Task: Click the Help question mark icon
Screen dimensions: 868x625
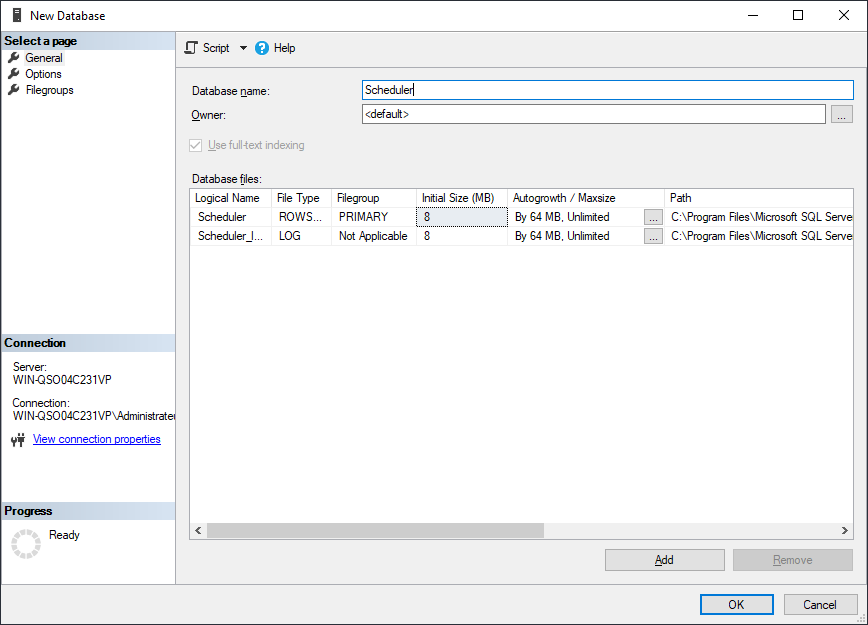Action: pos(263,48)
